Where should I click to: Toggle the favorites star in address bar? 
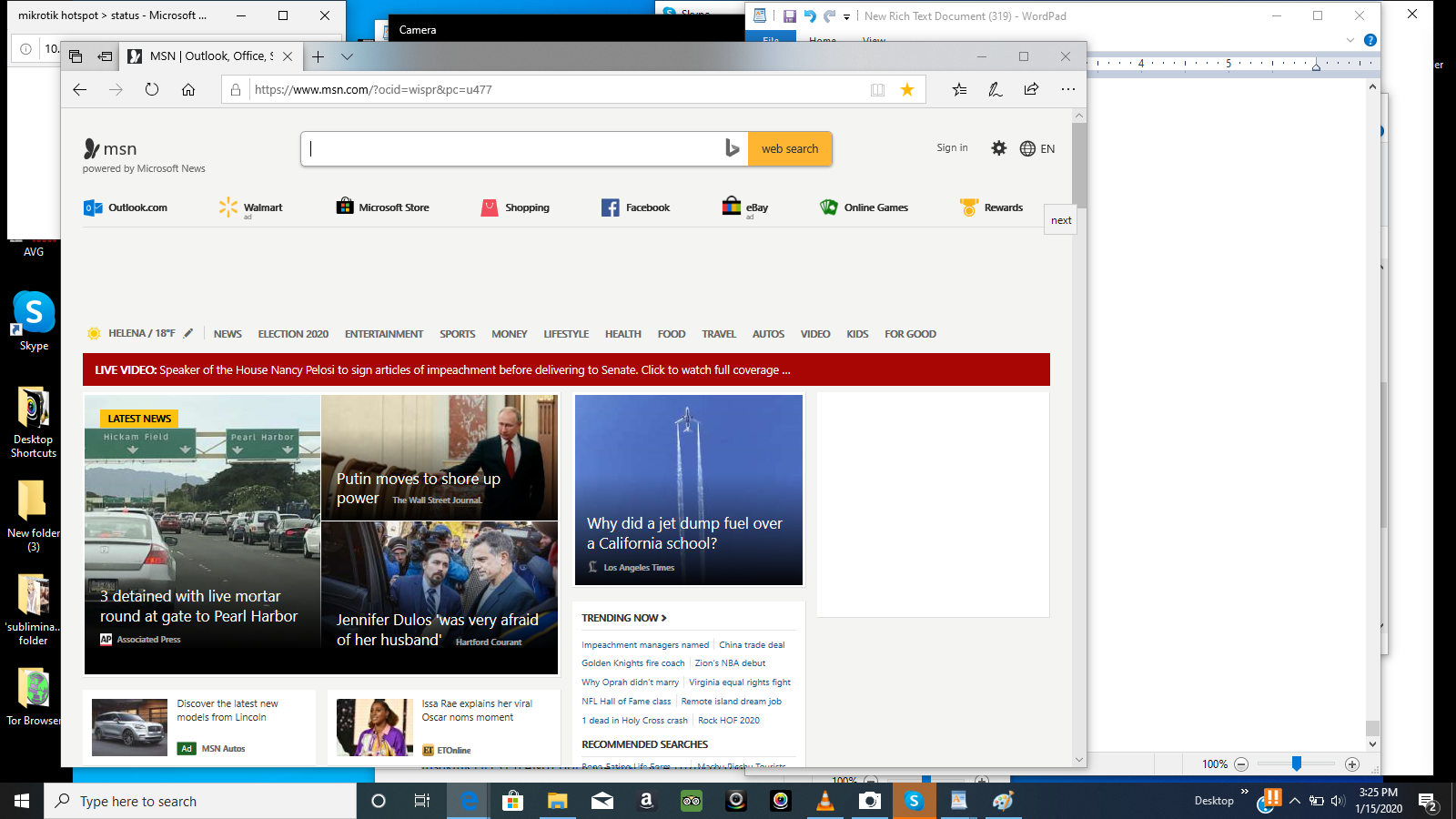pyautogui.click(x=907, y=89)
